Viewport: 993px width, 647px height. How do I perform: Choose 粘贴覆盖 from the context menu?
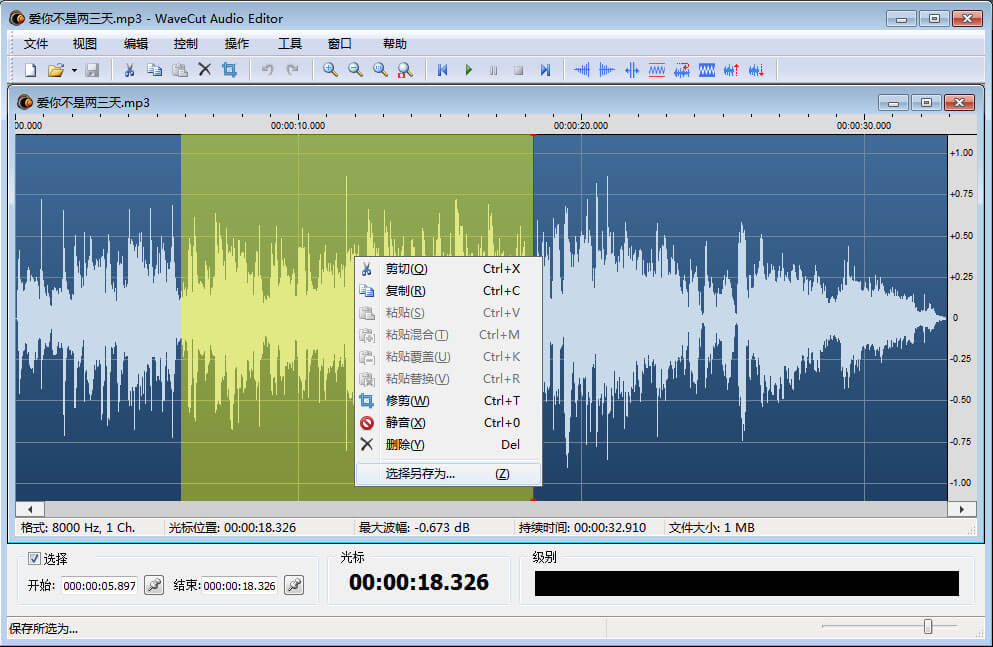click(x=448, y=357)
